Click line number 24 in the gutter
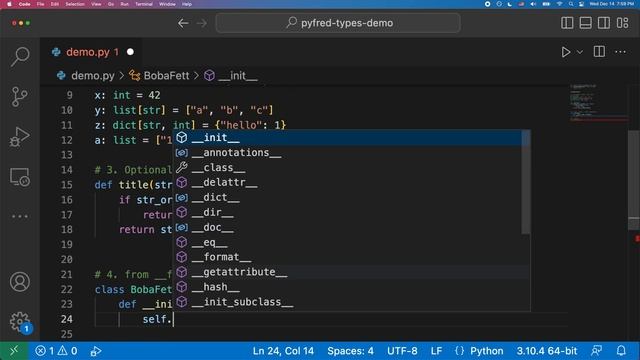Image resolution: width=640 pixels, height=360 pixels. 67,319
